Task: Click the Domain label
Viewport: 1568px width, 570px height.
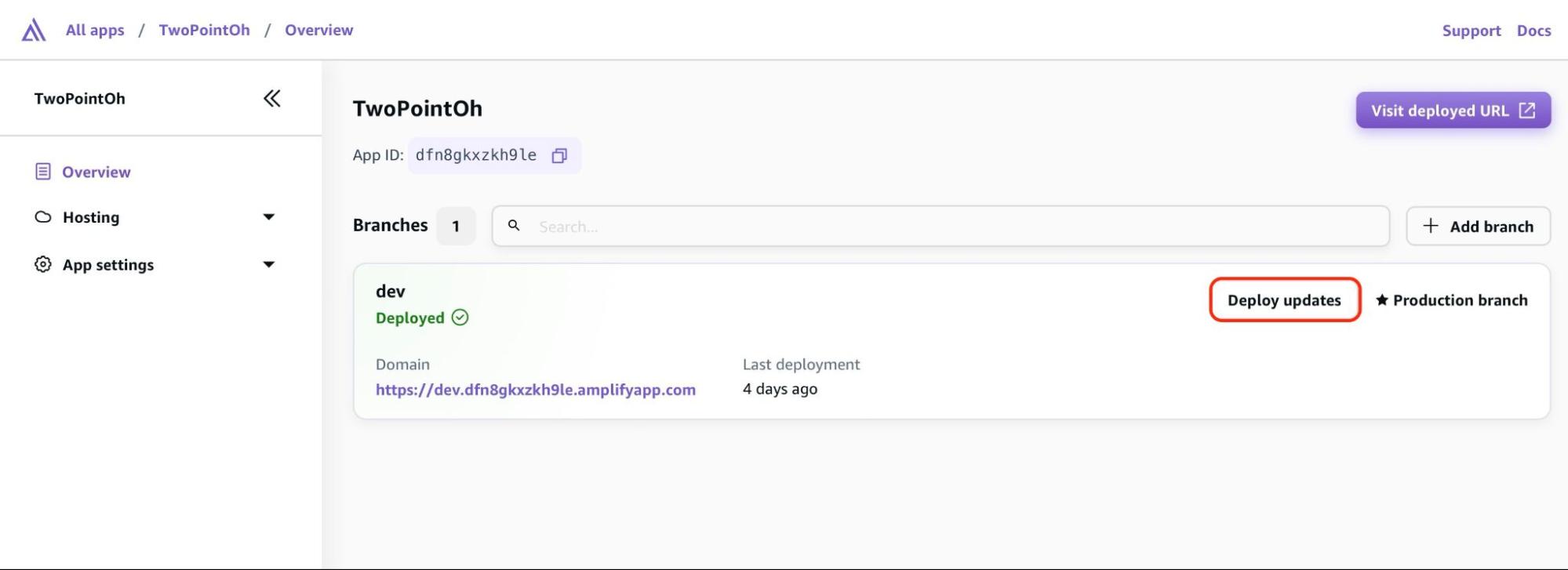Action: click(x=402, y=365)
